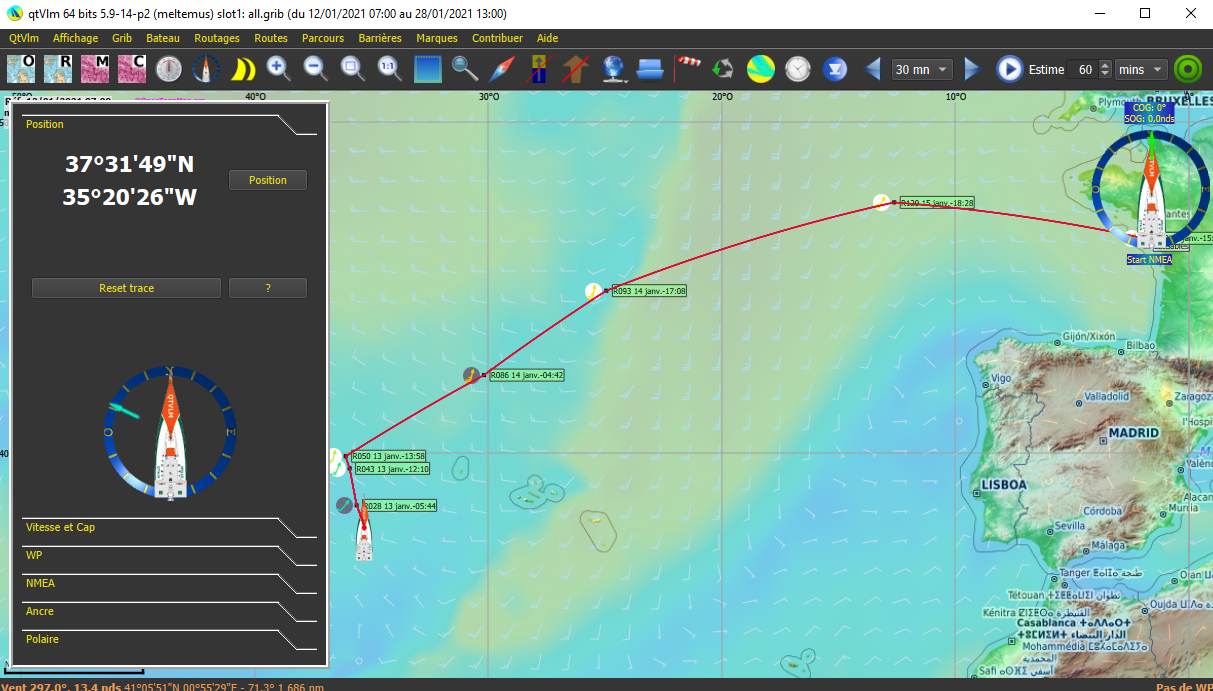Screen dimensions: 1213x691
Task: Click the red-blue compass needle icon
Action: point(503,69)
